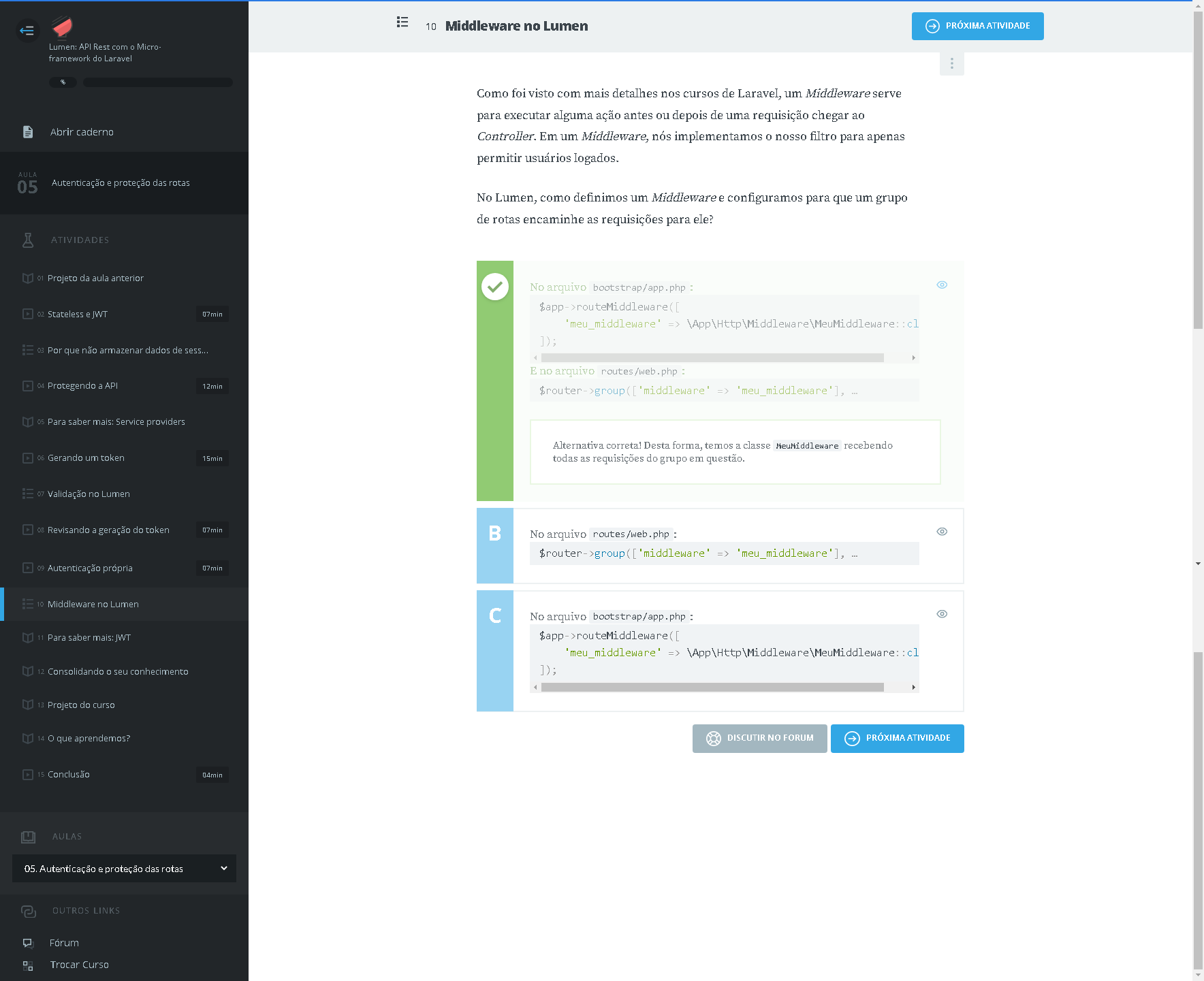Click the Trocar Curso icon
This screenshot has width=1204, height=981.
point(28,965)
